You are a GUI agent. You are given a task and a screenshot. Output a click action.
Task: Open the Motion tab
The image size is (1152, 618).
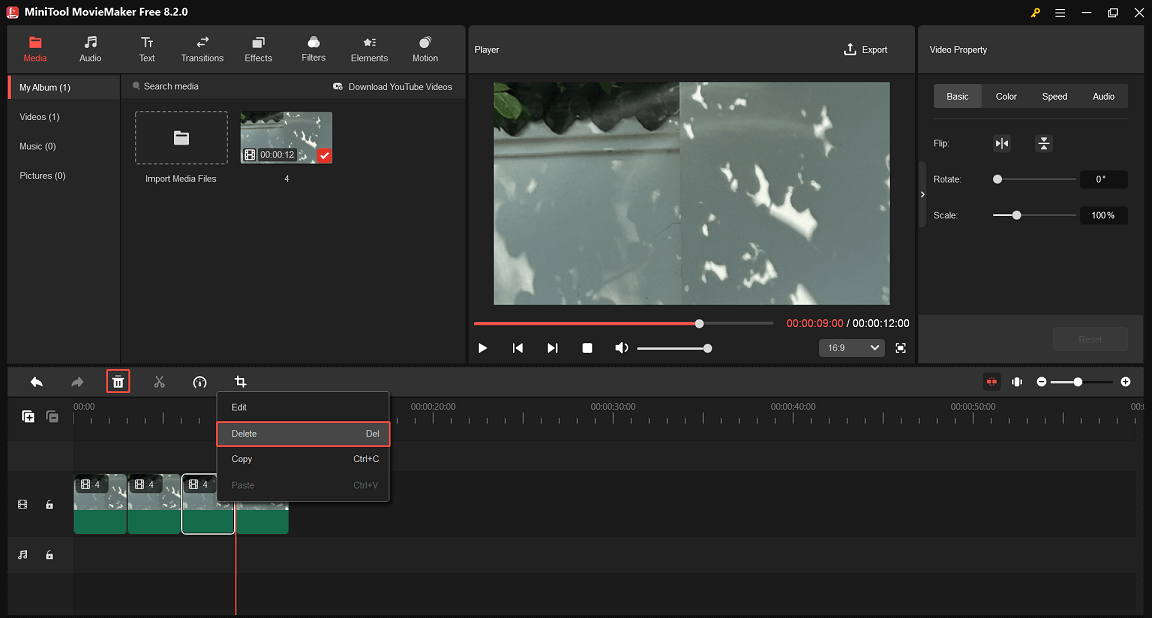click(425, 49)
